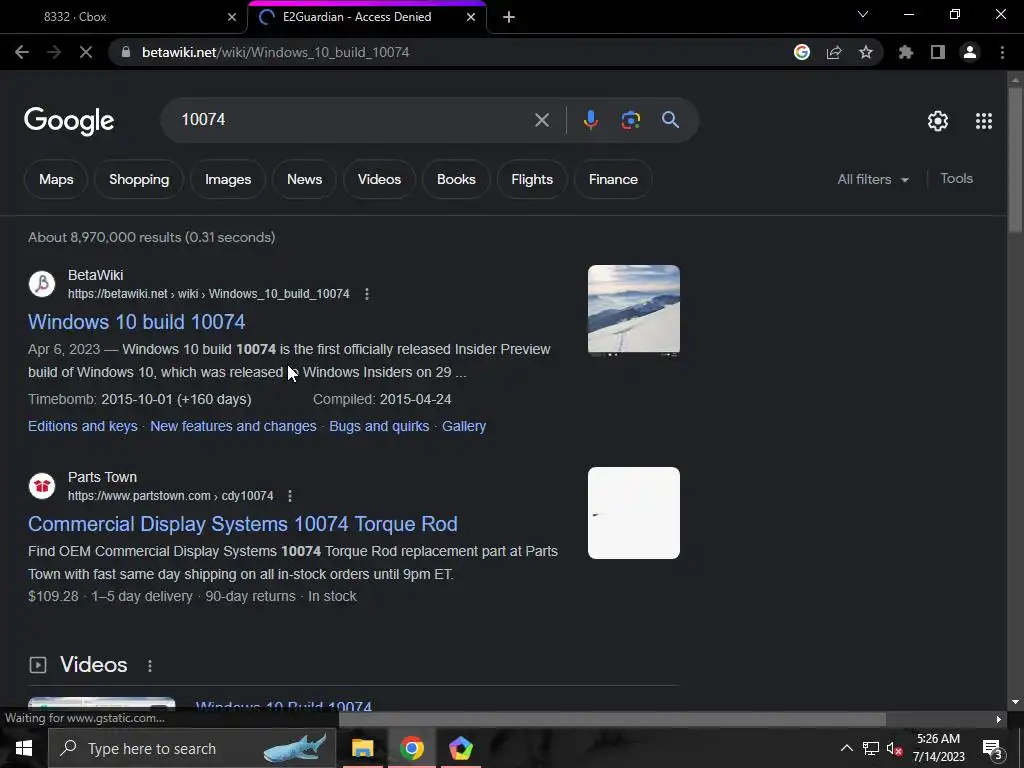
Task: Search by image with Lens icon
Action: coord(630,120)
